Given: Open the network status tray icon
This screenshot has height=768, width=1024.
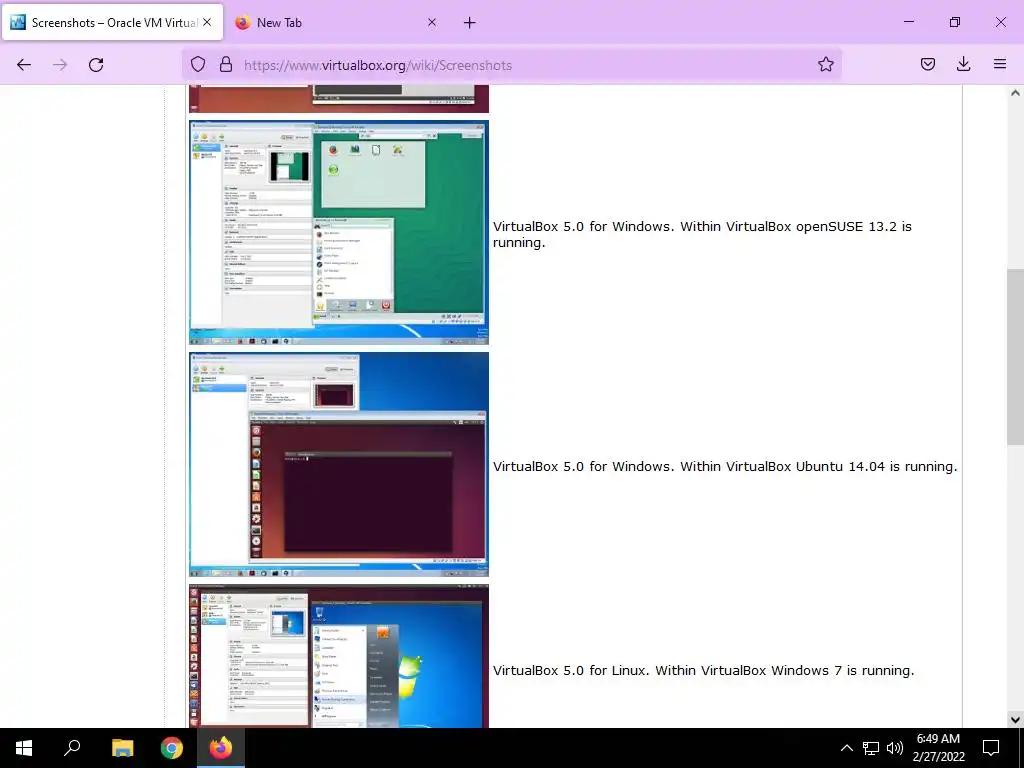Looking at the screenshot, I should tap(871, 748).
